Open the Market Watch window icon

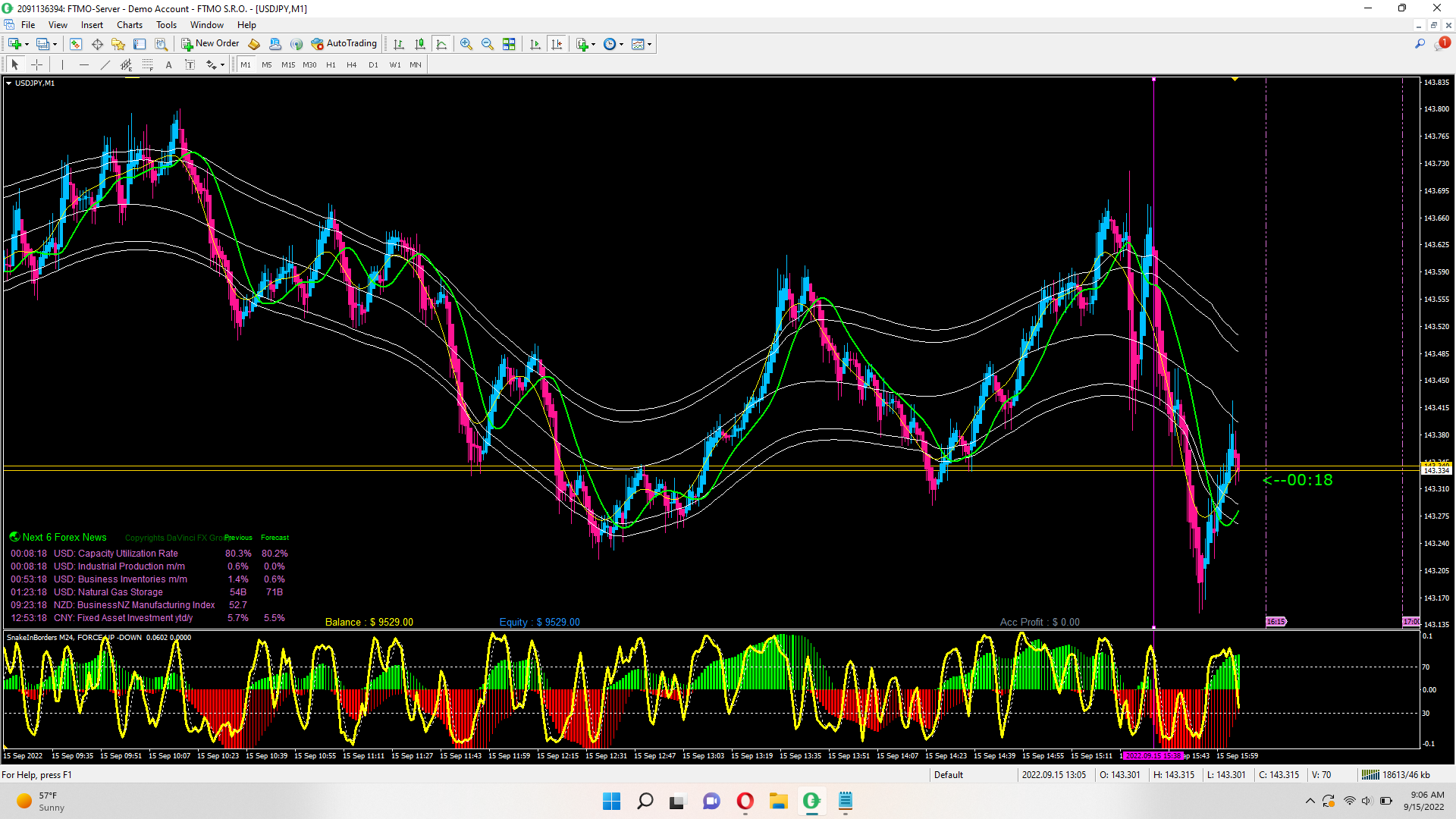(75, 44)
